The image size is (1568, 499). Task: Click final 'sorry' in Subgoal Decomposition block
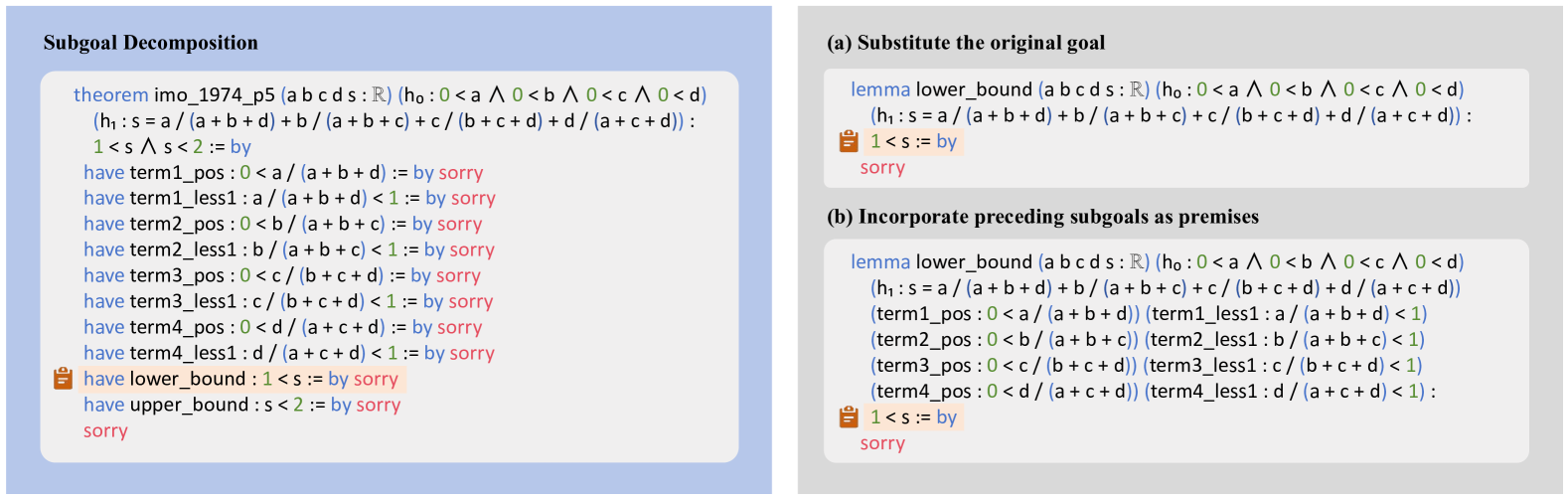(105, 431)
